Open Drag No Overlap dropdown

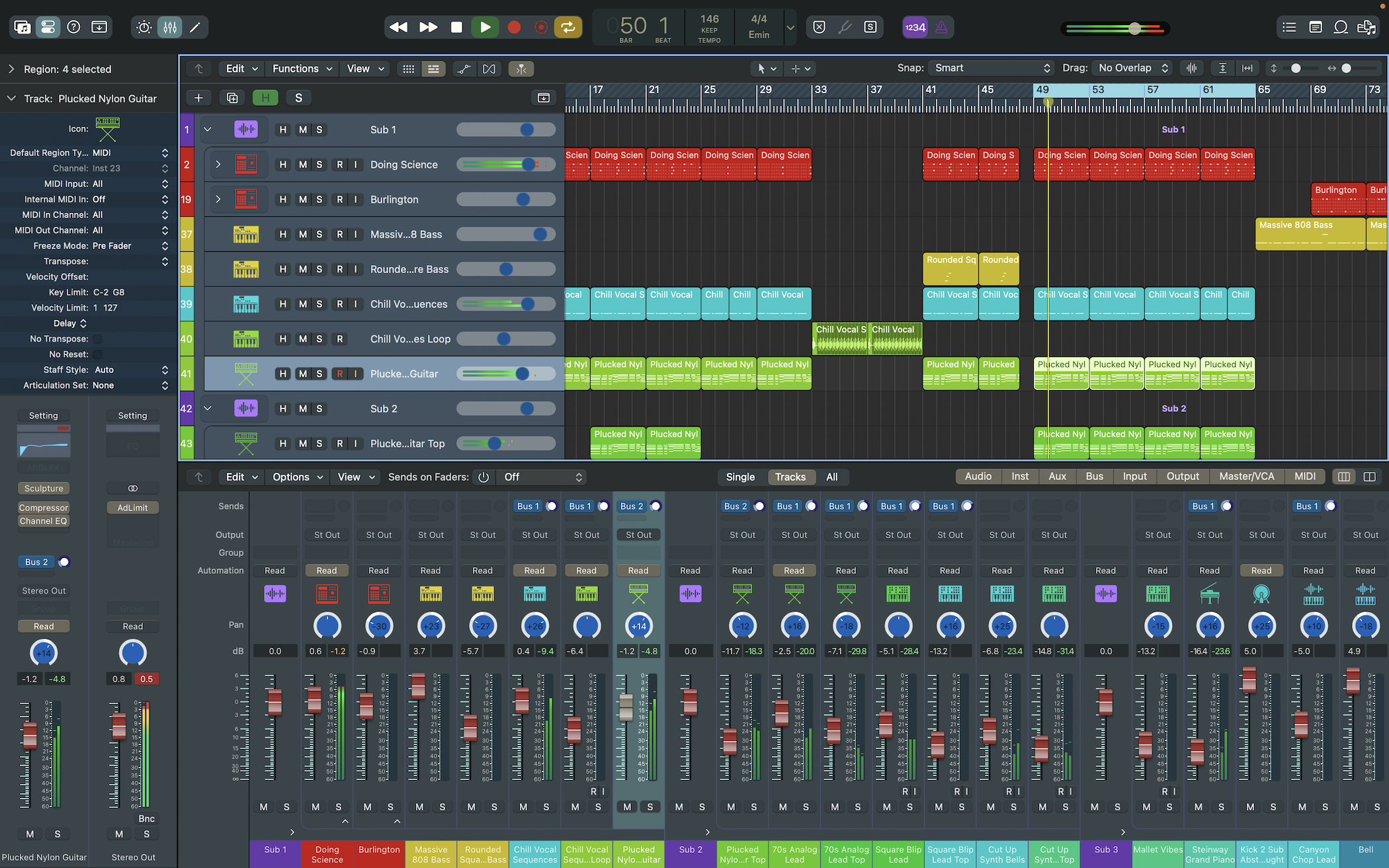(x=1132, y=68)
